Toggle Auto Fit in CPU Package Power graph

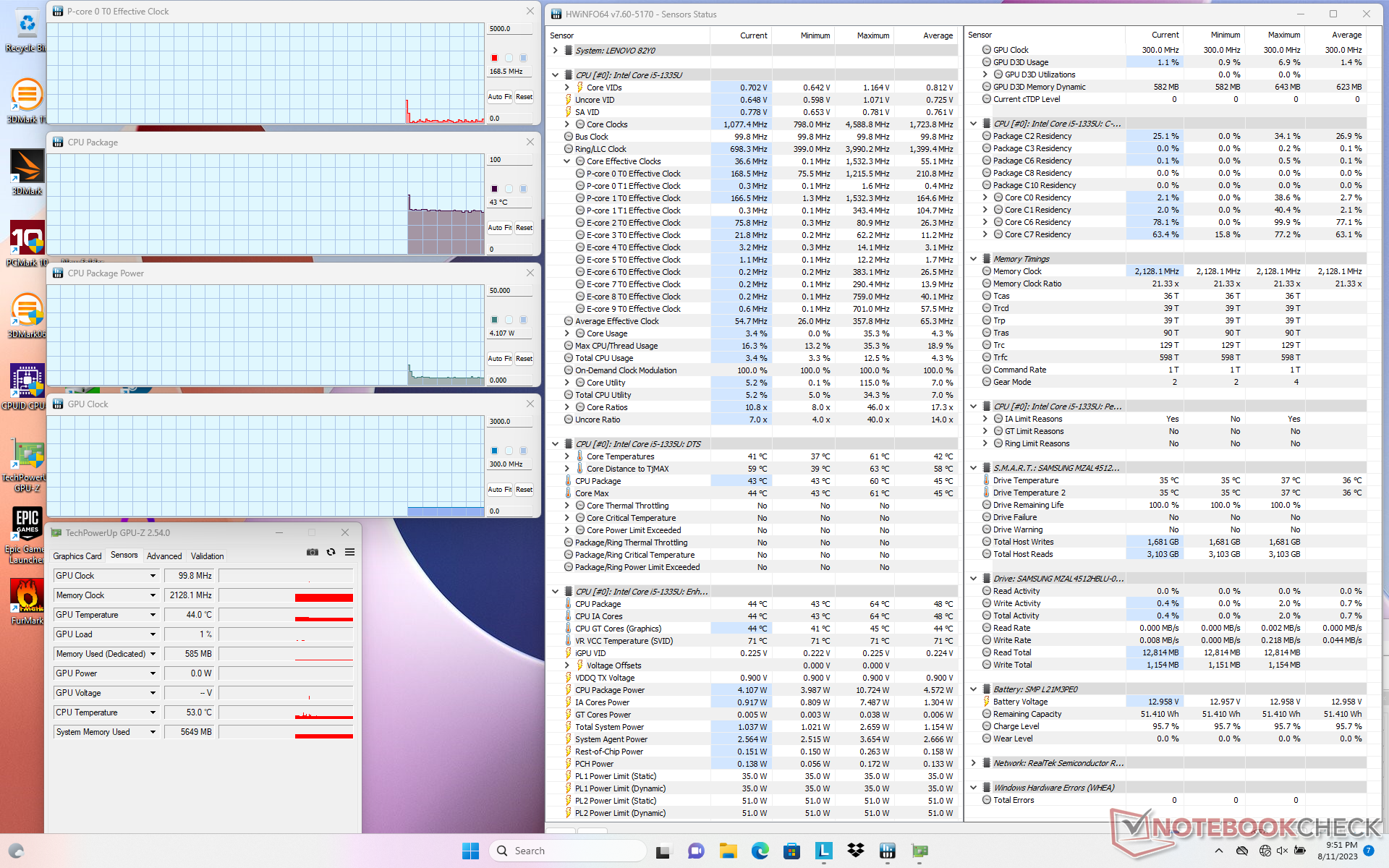tap(499, 359)
